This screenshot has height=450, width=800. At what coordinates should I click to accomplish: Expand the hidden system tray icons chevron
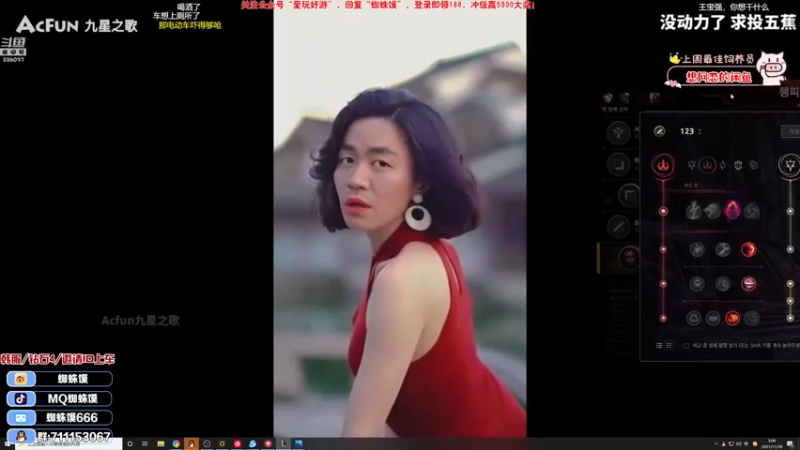715,444
